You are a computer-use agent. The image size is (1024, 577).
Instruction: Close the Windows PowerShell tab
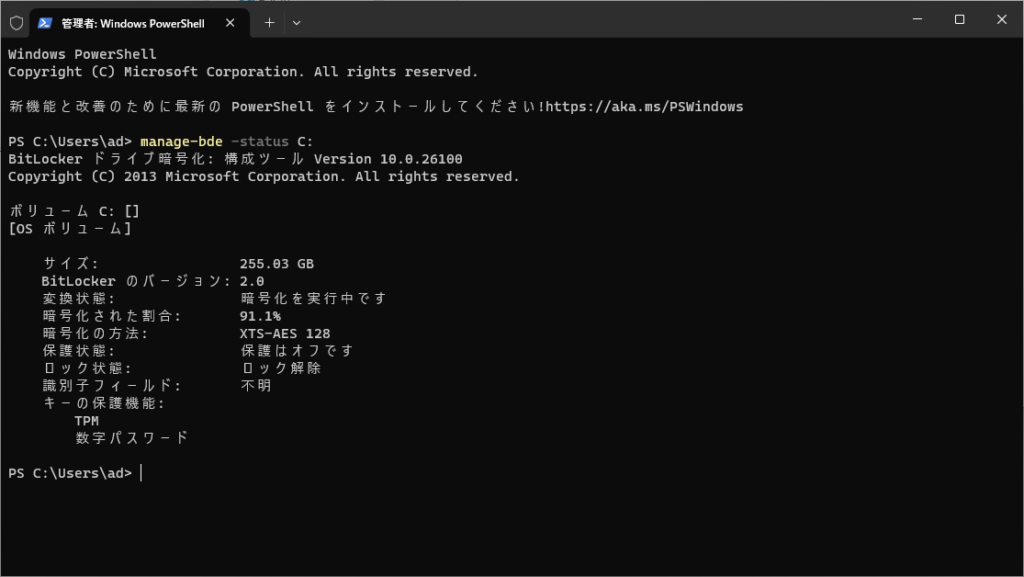(x=229, y=18)
